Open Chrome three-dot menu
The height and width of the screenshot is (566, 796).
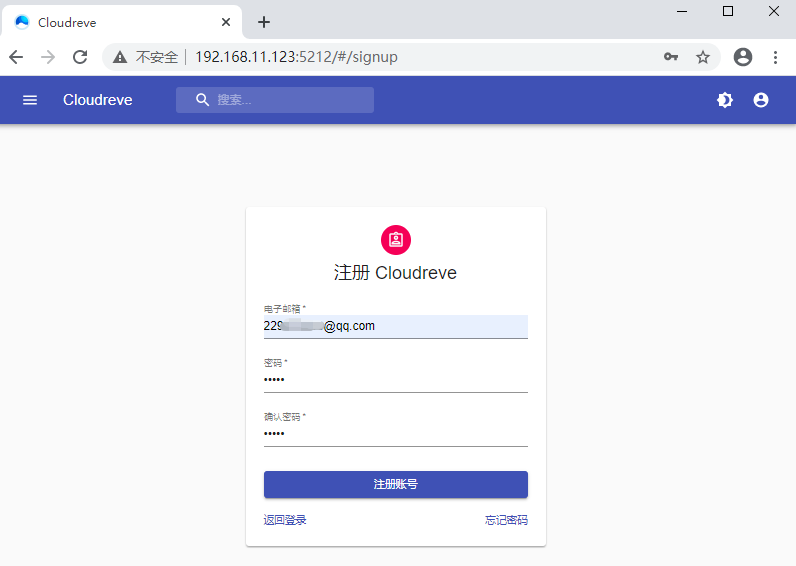pyautogui.click(x=775, y=57)
